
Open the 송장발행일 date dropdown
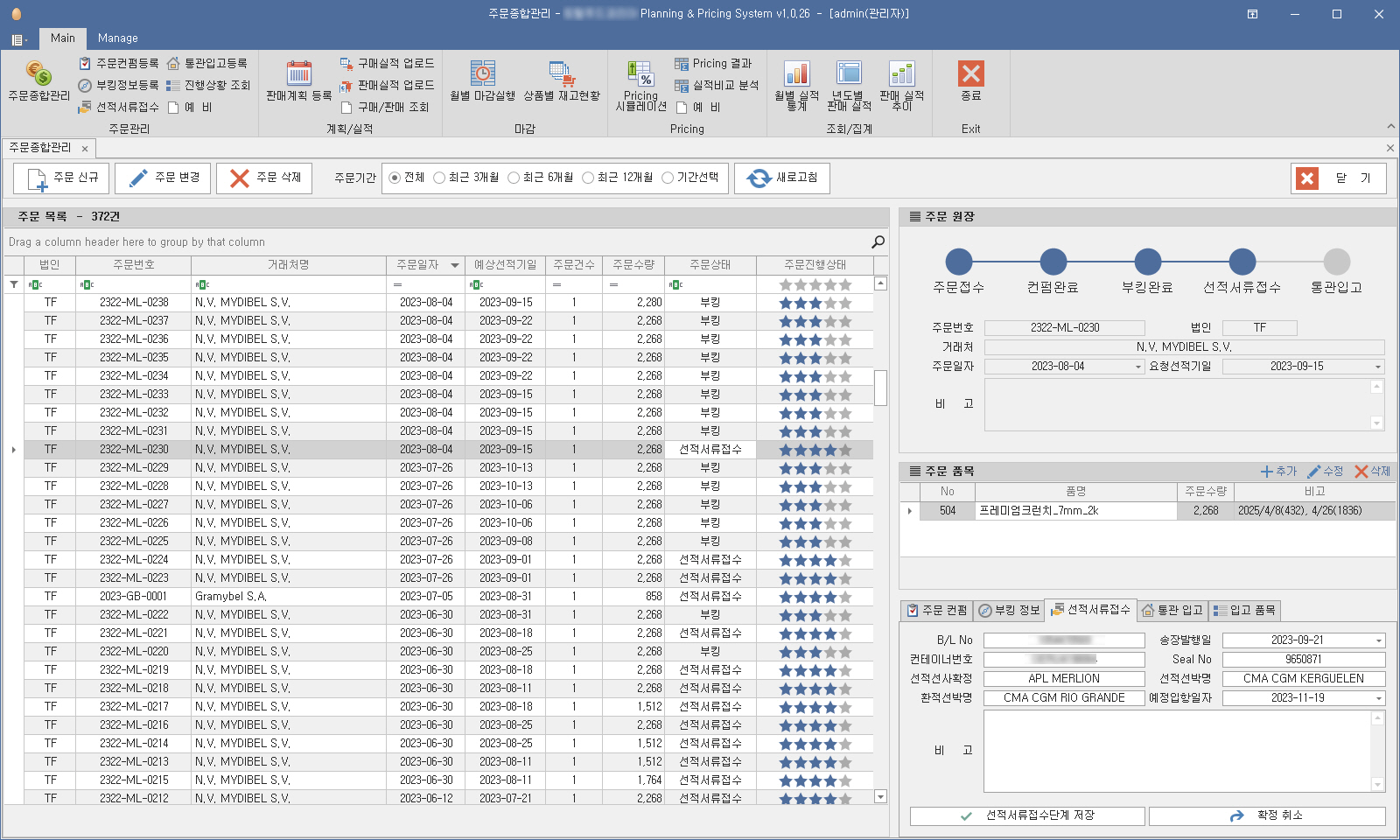pos(1378,640)
